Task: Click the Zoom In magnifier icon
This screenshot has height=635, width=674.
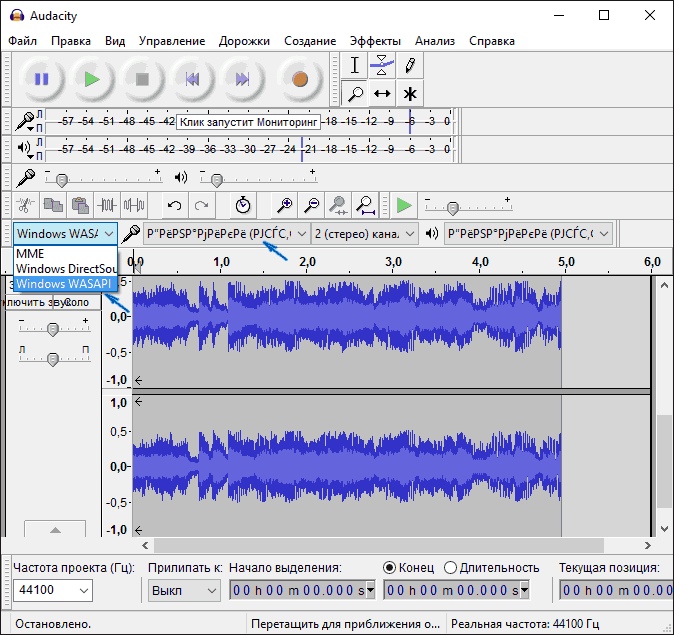Action: pyautogui.click(x=285, y=205)
